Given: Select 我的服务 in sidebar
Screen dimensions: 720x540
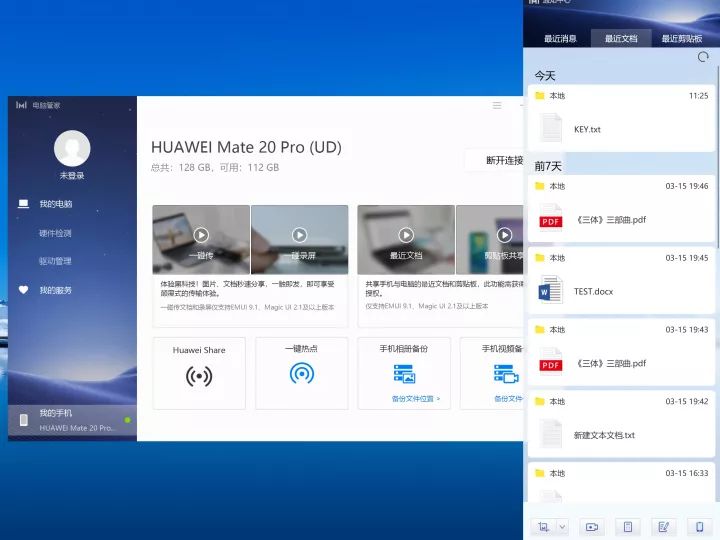Looking at the screenshot, I should pos(72,290).
